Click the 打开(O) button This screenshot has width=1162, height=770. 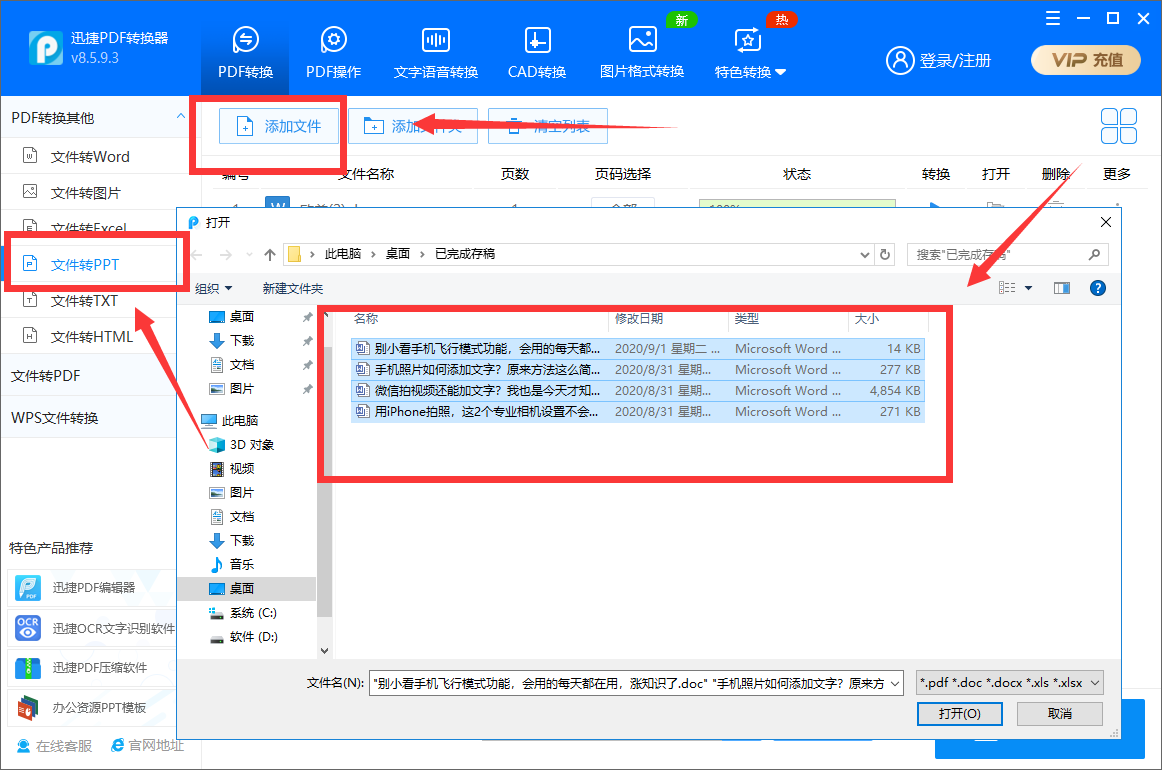(x=959, y=713)
